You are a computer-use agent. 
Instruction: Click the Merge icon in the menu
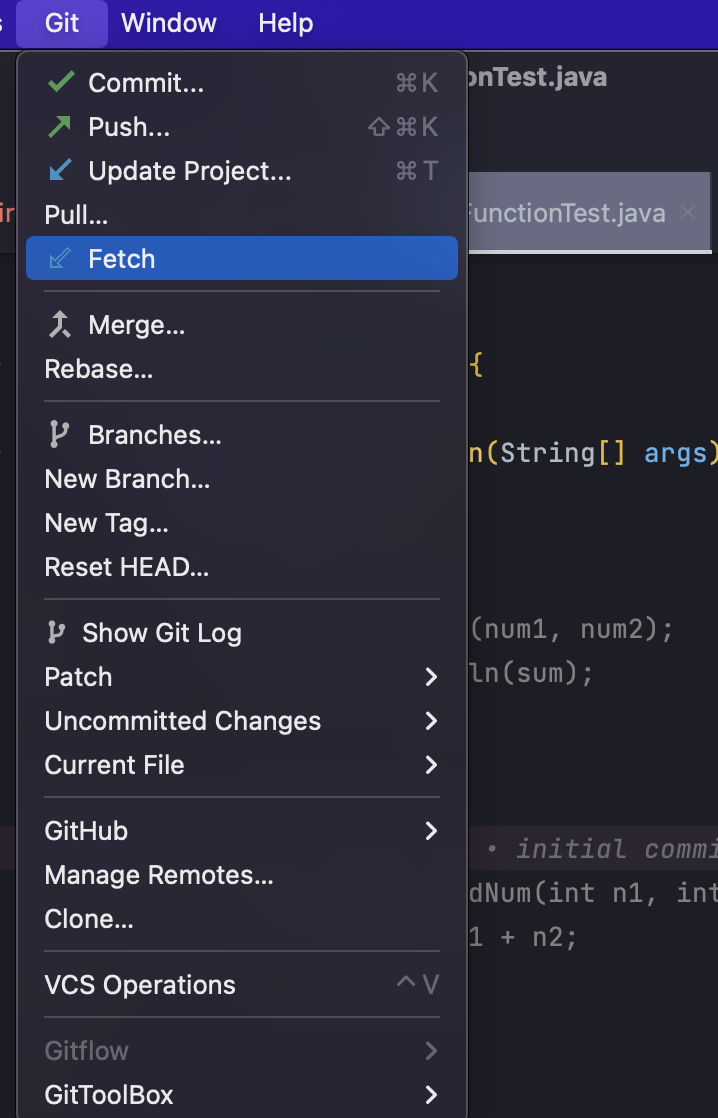(x=60, y=325)
